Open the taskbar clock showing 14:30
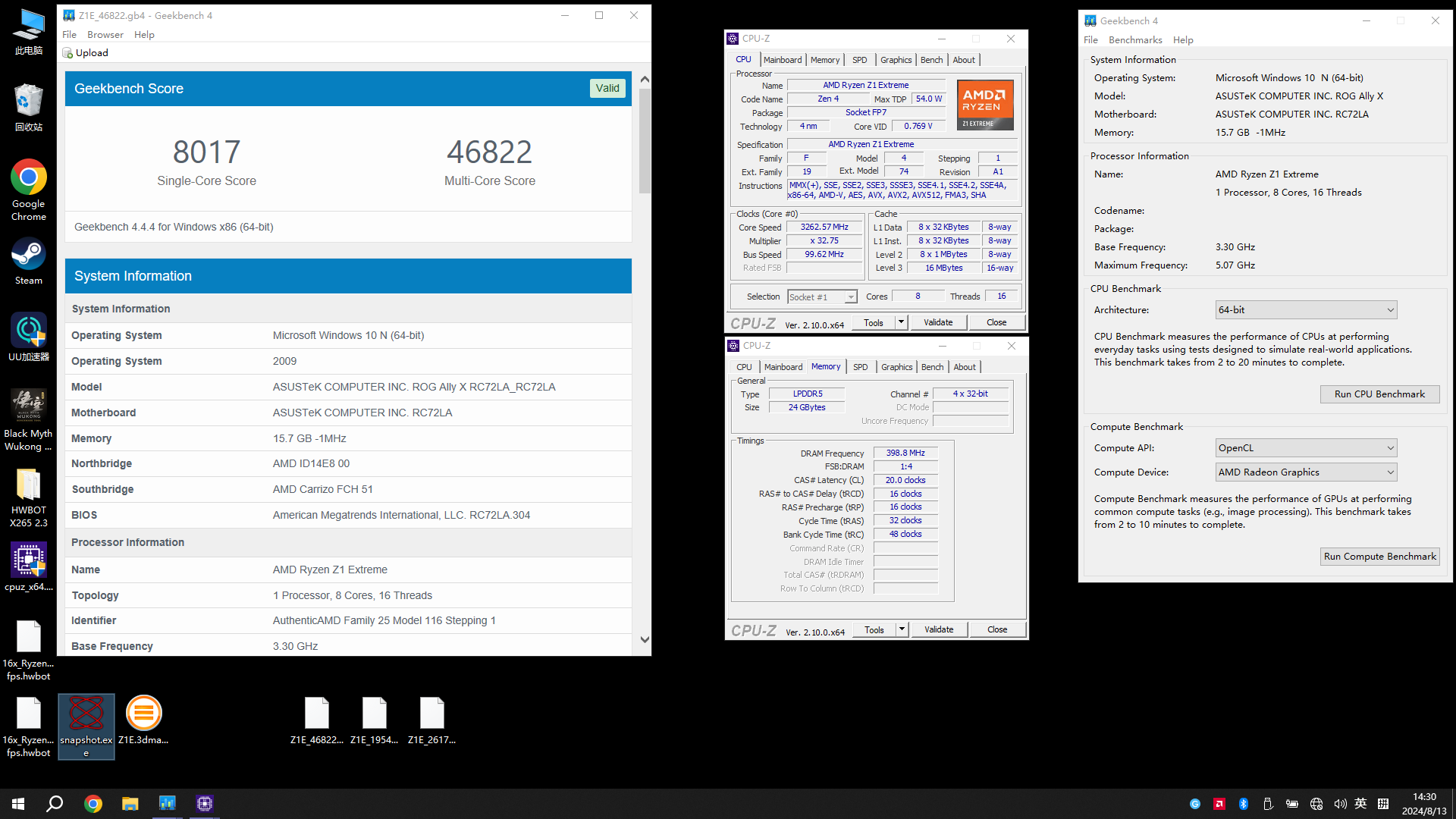Viewport: 1456px width, 819px height. 1424,804
